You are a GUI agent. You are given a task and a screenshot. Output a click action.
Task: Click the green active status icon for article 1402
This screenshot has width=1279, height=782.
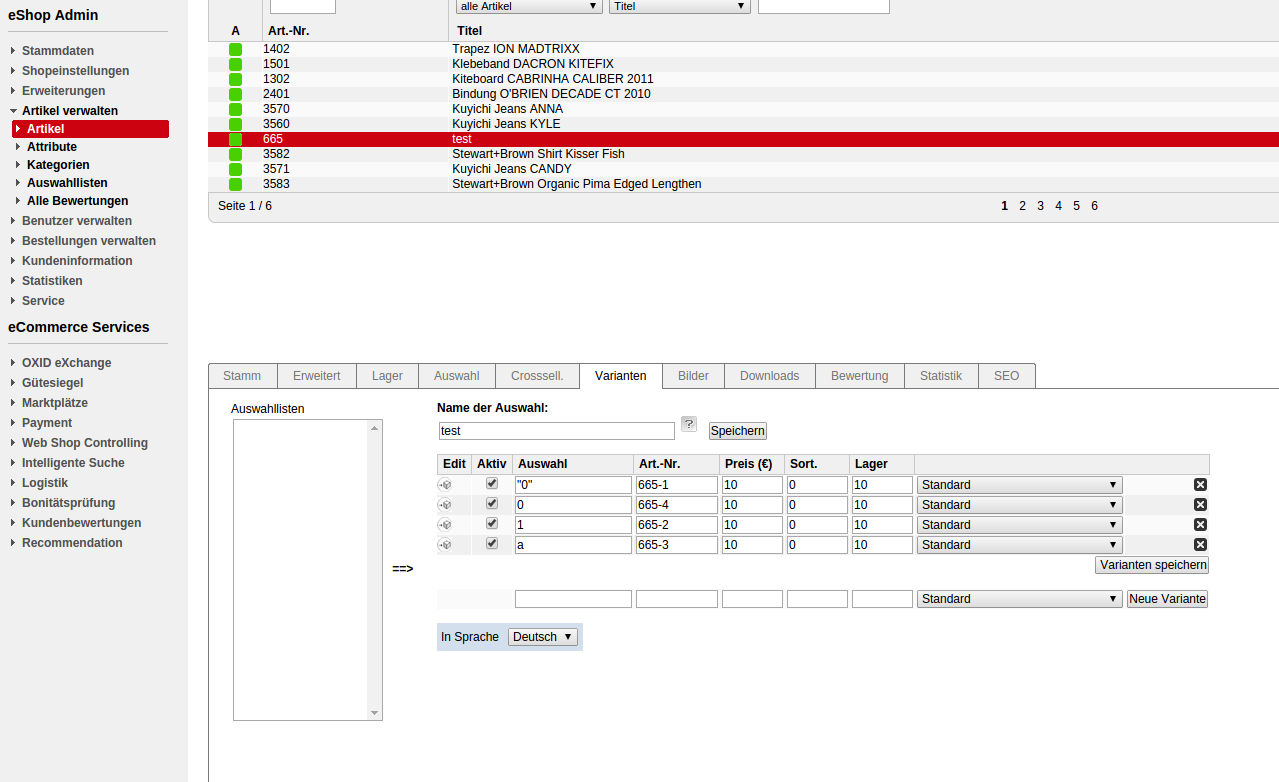pyautogui.click(x=236, y=49)
